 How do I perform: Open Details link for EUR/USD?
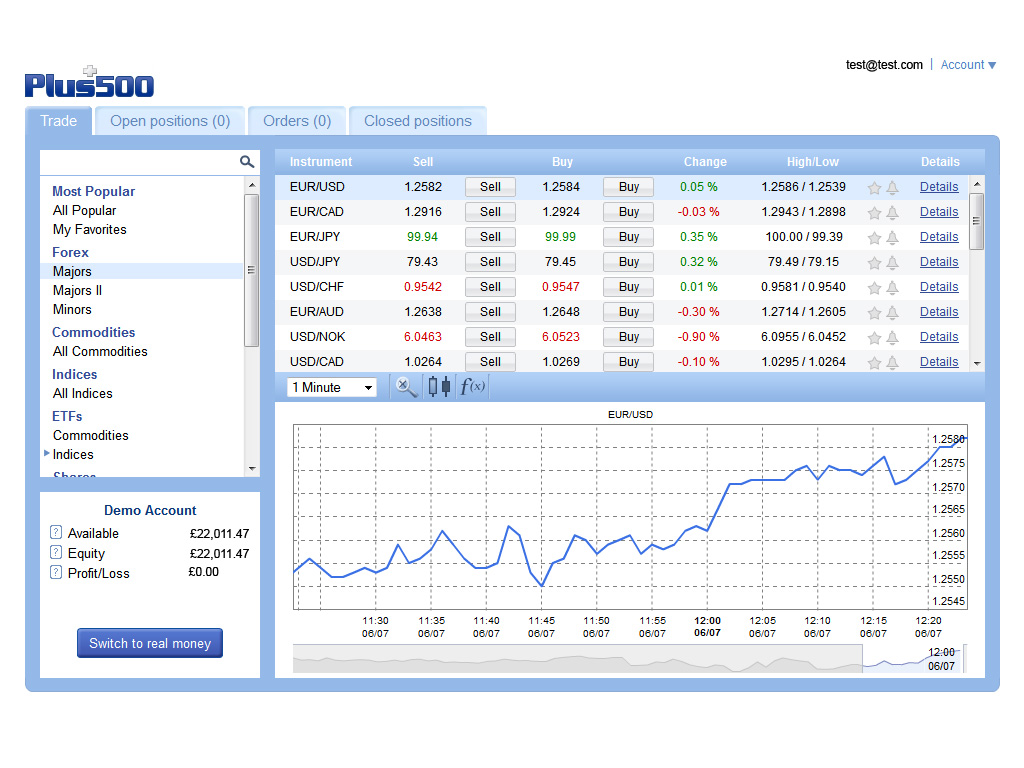(939, 187)
